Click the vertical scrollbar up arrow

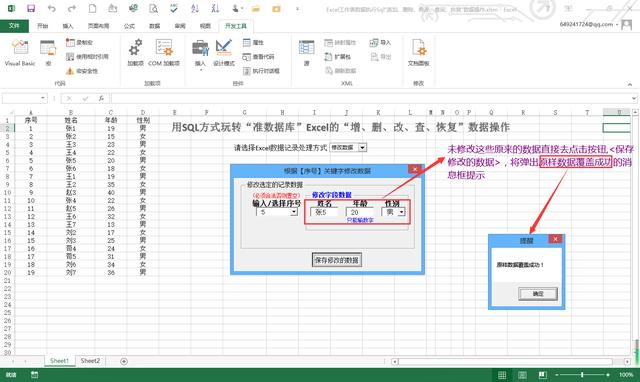click(x=635, y=112)
